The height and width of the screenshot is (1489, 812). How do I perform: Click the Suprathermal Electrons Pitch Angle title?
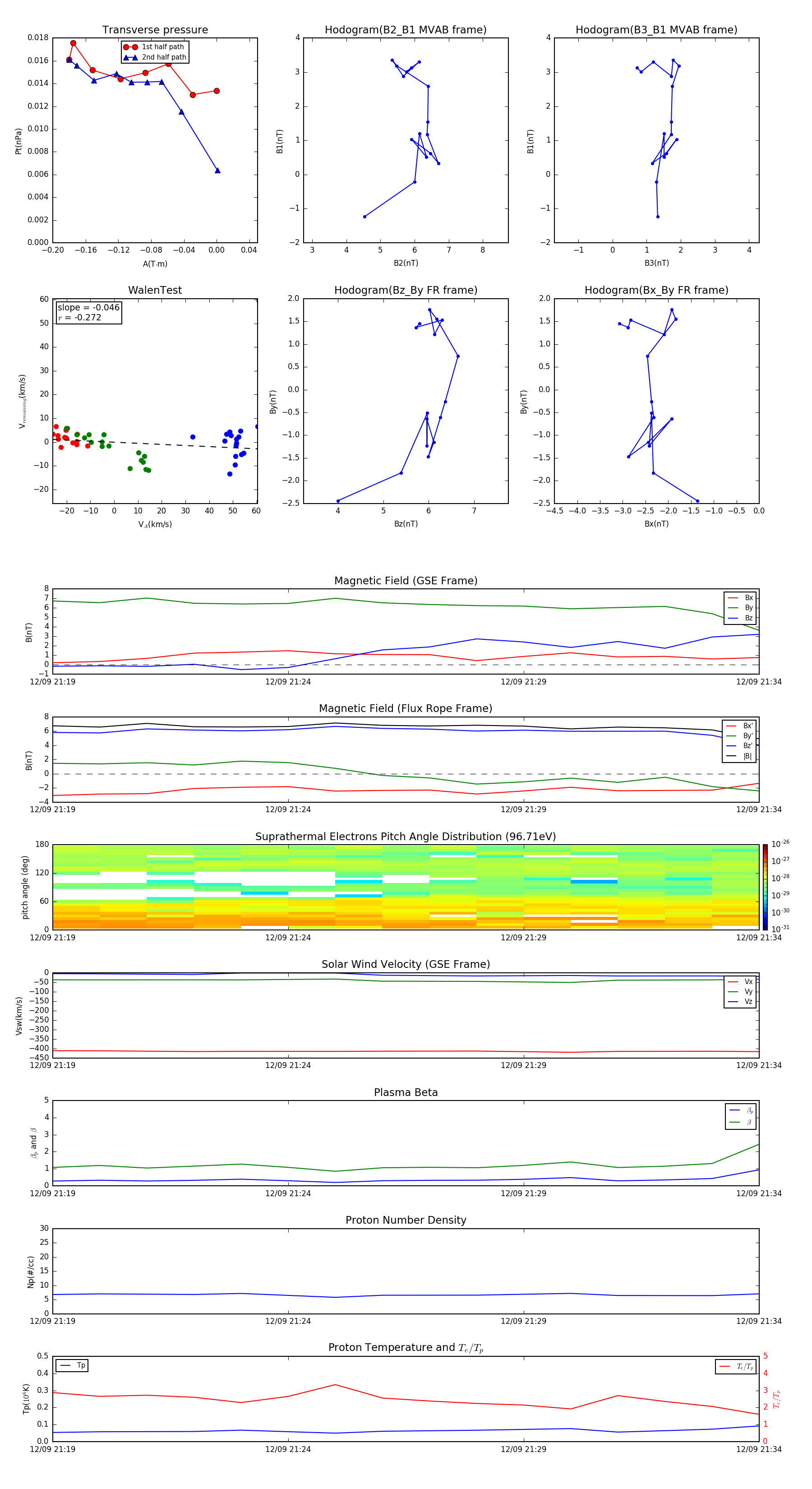[x=406, y=837]
